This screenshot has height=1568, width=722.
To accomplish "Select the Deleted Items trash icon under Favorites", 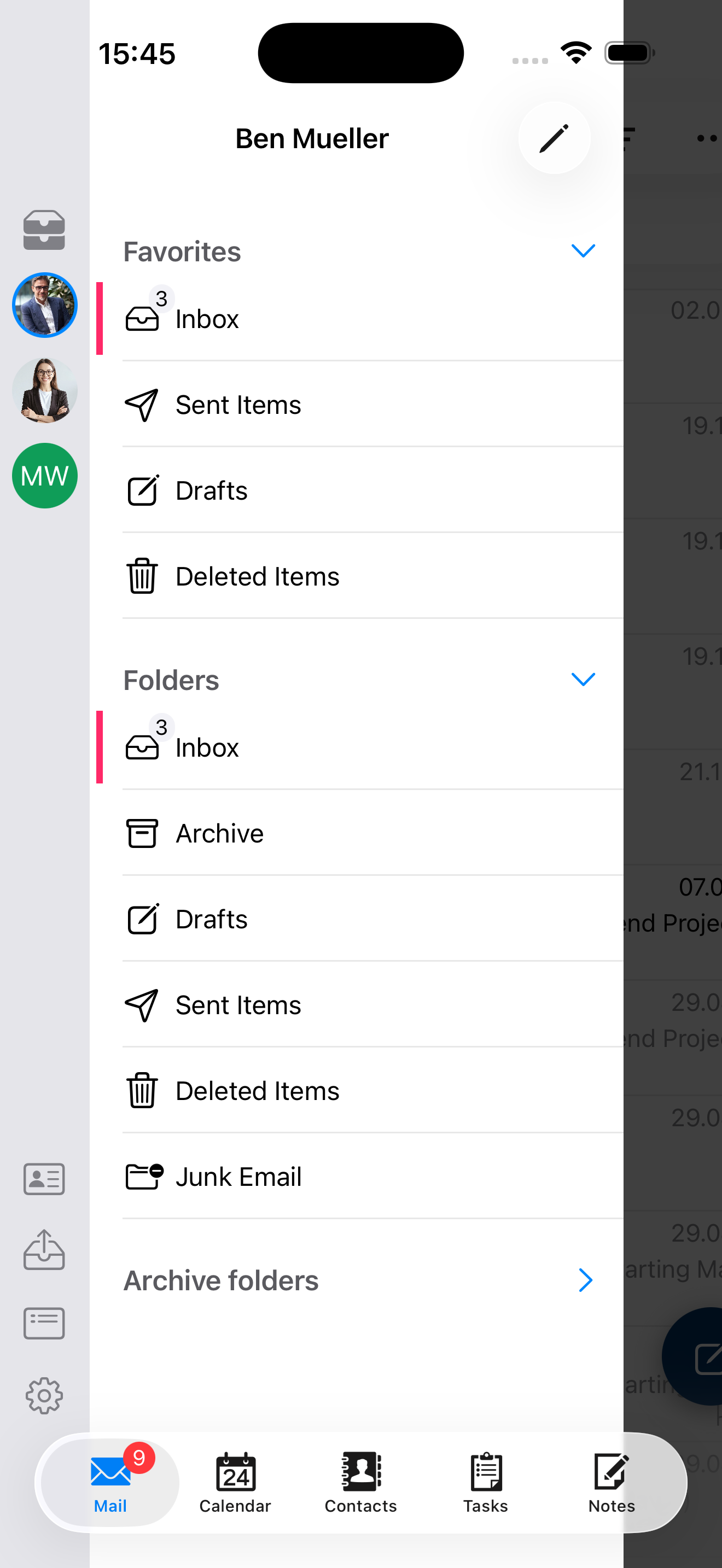I will (142, 576).
